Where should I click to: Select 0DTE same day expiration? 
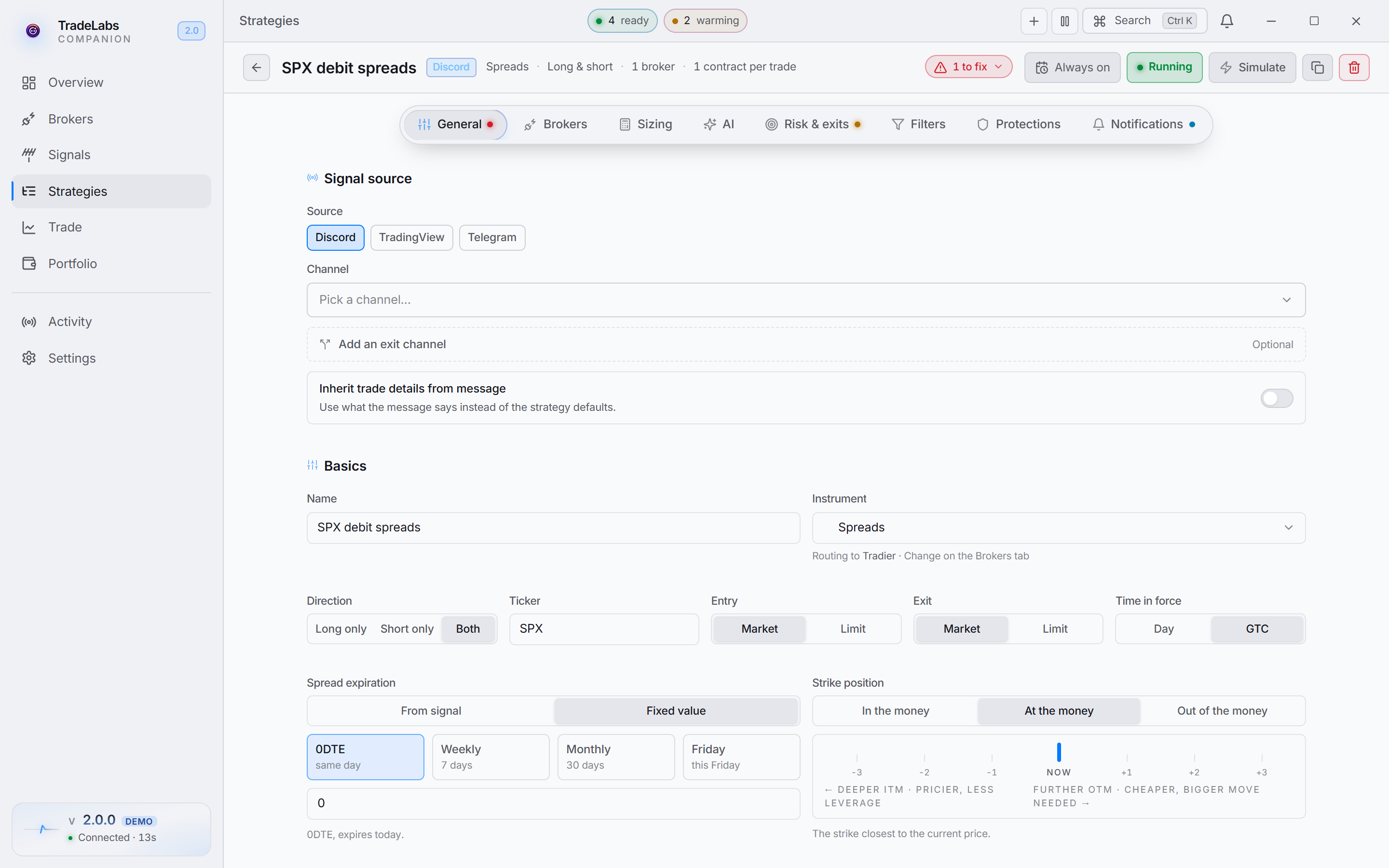coord(365,757)
